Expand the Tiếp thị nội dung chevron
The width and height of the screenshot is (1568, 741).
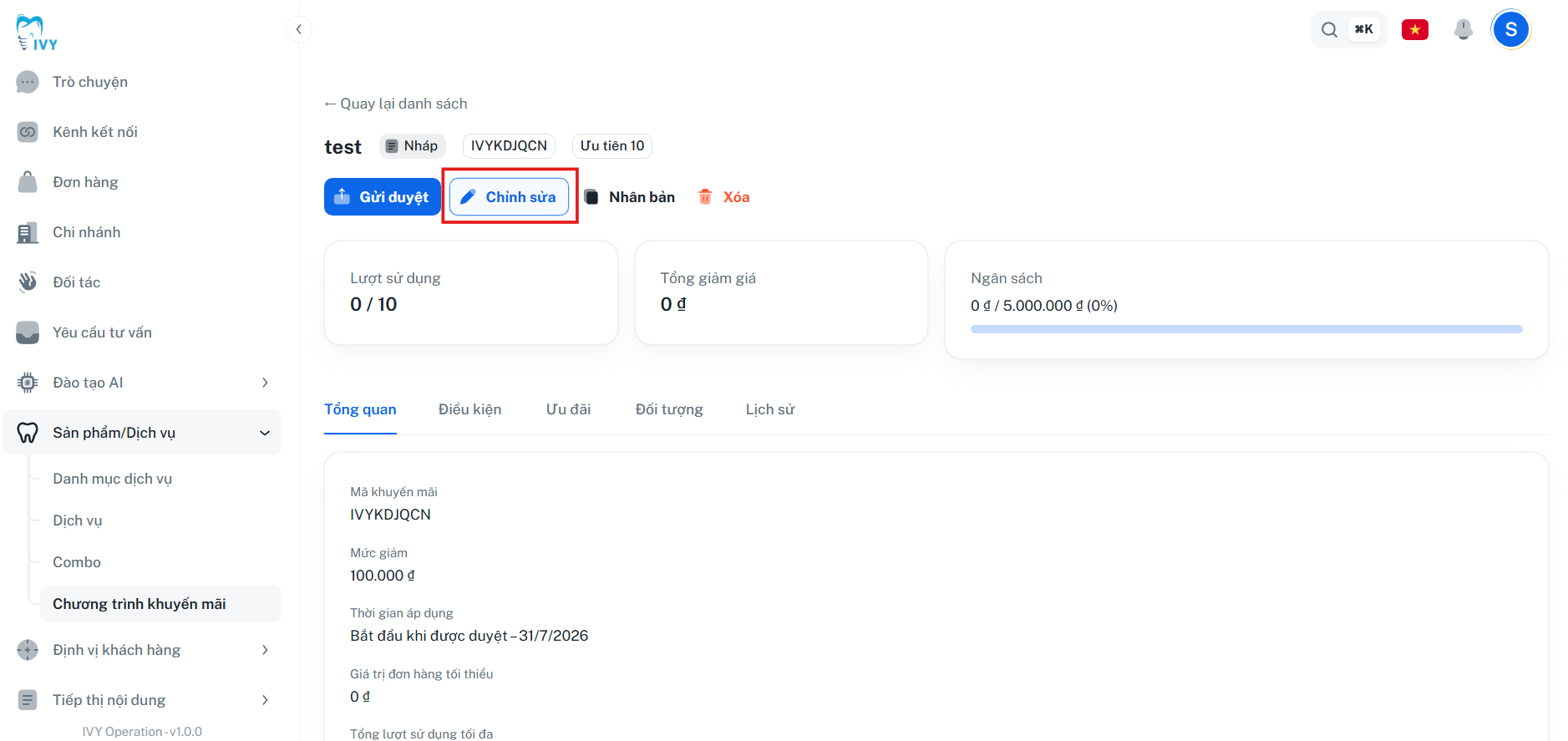[265, 700]
